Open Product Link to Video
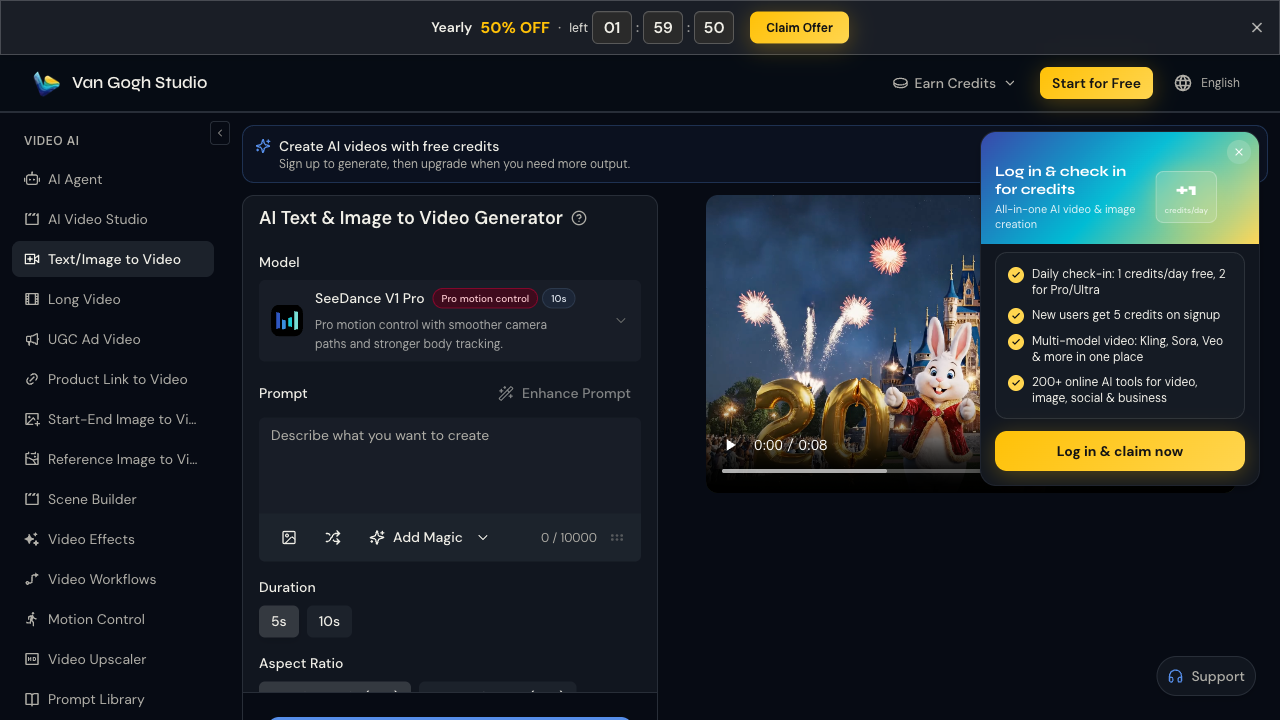1280x720 pixels. (113, 379)
